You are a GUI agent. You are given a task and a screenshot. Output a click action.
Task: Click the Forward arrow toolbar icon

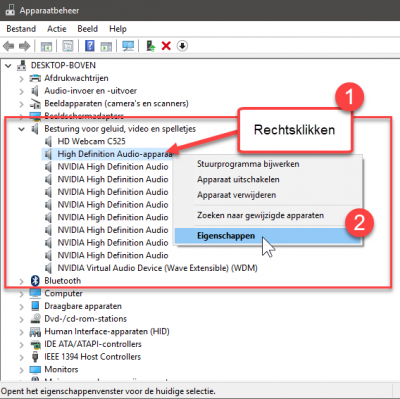coord(24,46)
